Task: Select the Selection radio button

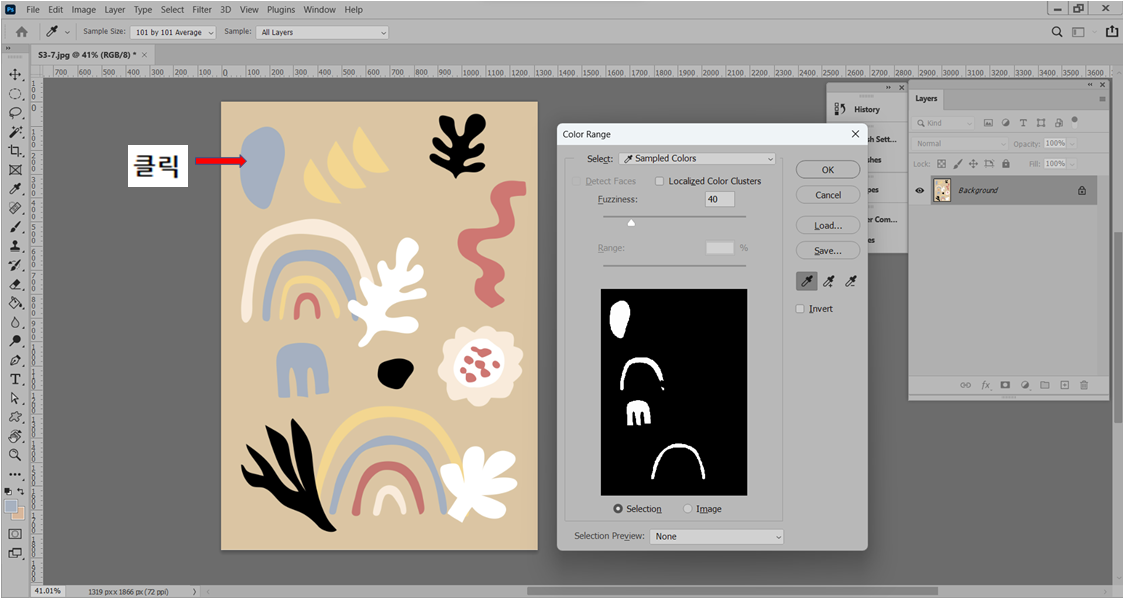Action: pyautogui.click(x=618, y=509)
